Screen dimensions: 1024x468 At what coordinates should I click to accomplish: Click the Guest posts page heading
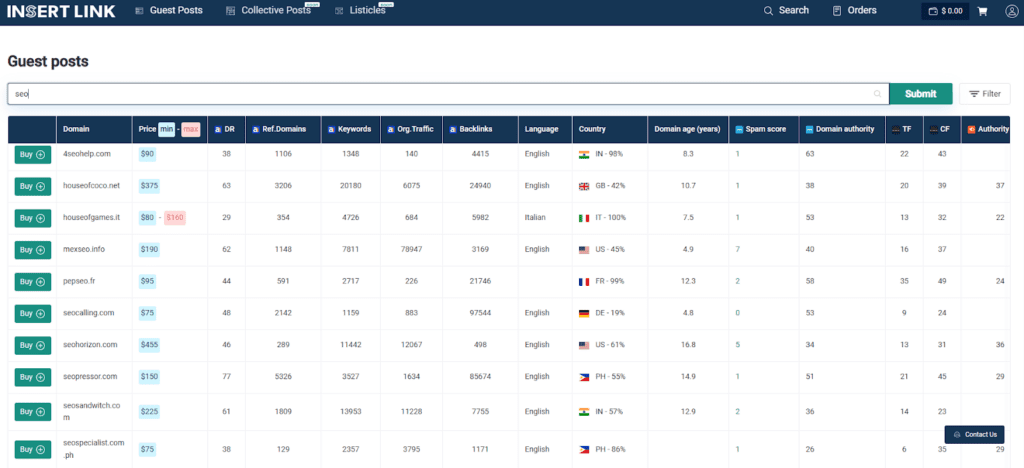tap(48, 61)
